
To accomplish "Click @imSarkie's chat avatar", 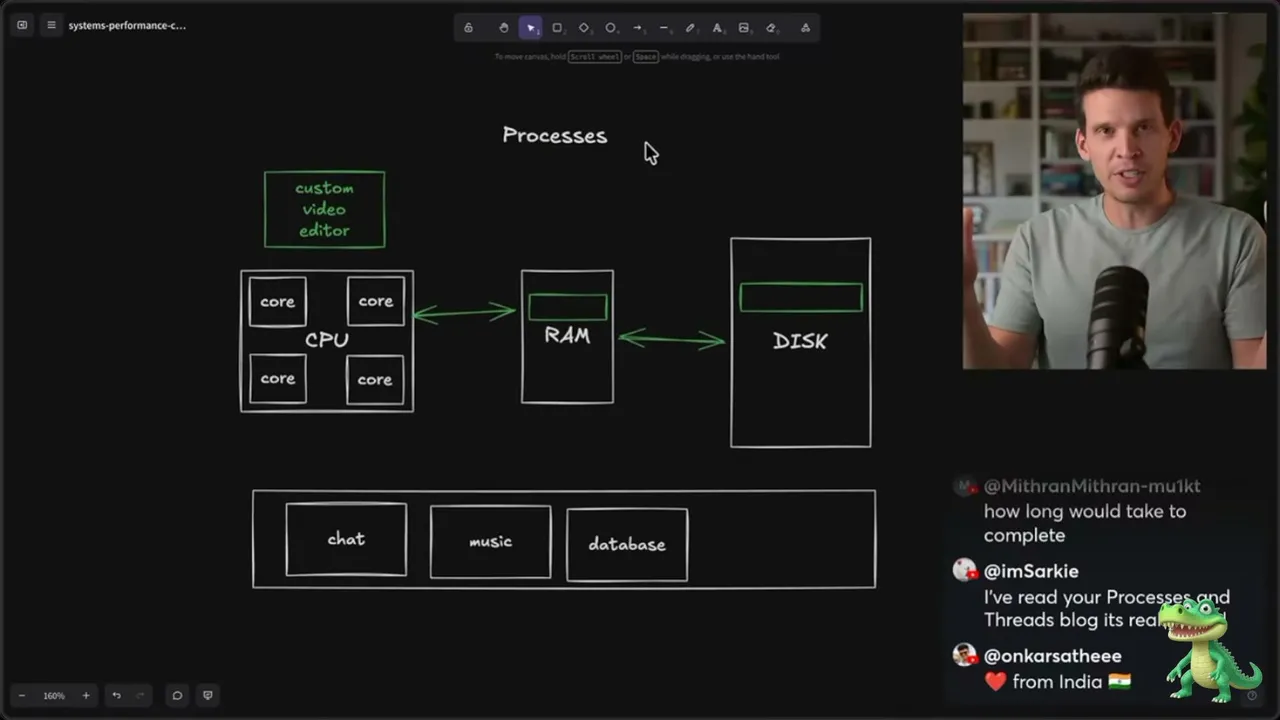I will pyautogui.click(x=964, y=570).
